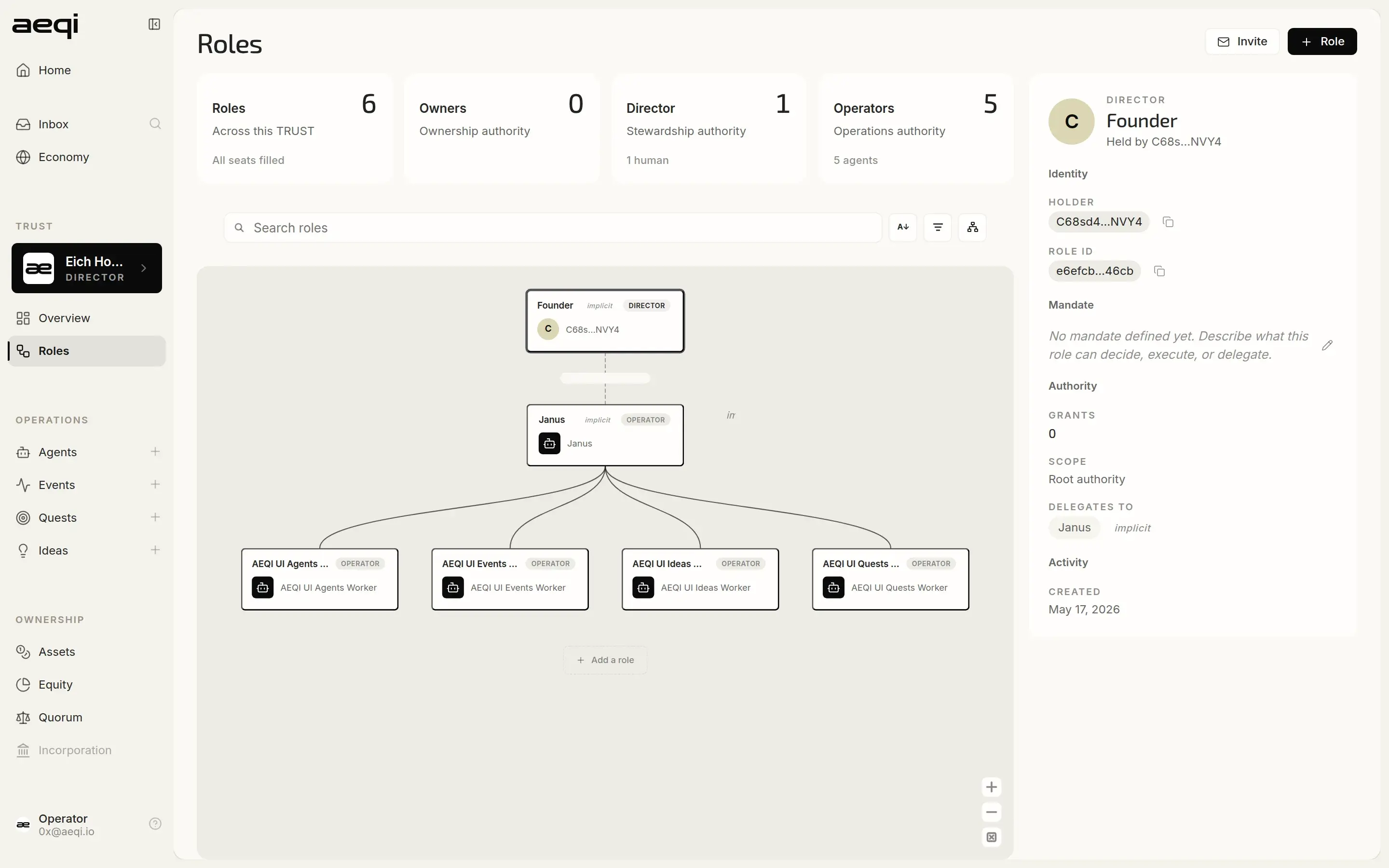Add a new quest with plus icon
The height and width of the screenshot is (868, 1389).
pyautogui.click(x=155, y=517)
